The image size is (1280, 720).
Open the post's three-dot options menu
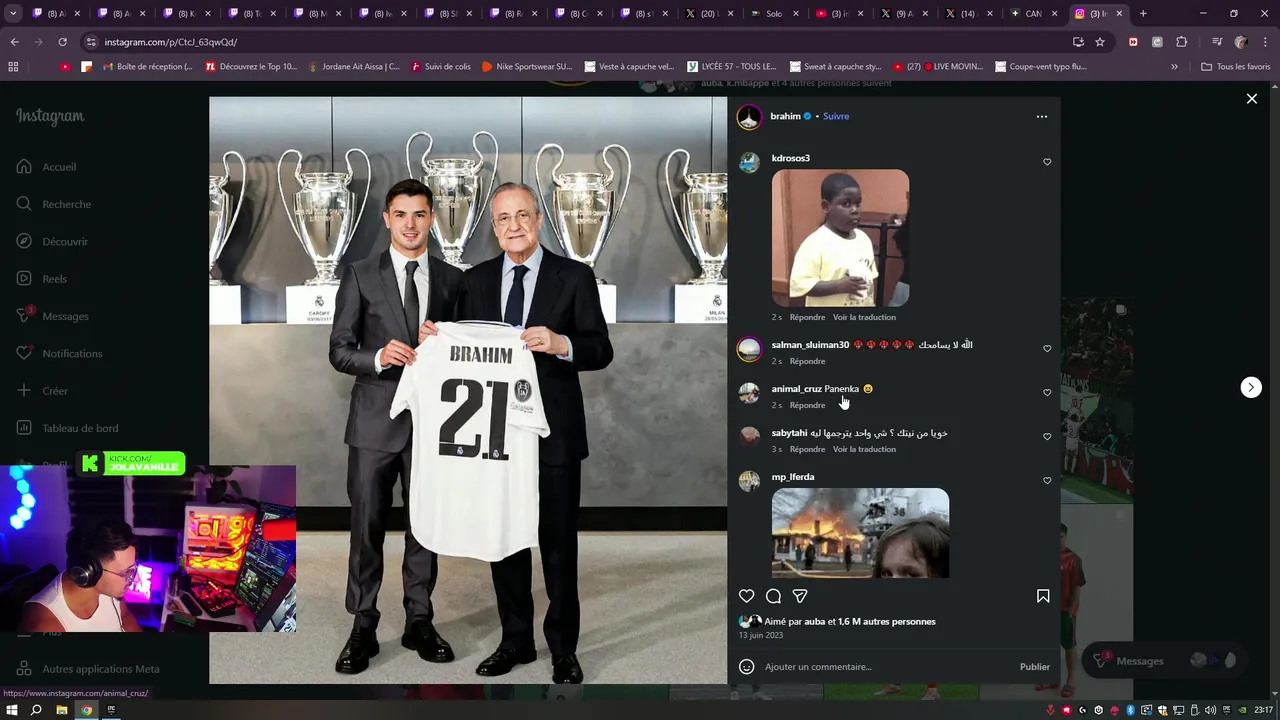click(x=1042, y=116)
